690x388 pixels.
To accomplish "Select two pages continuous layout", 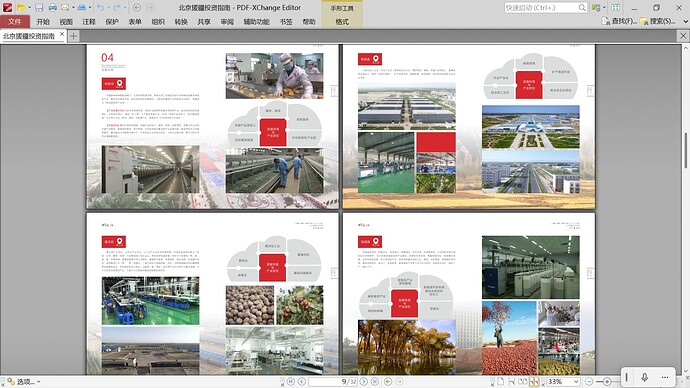I will 534,381.
